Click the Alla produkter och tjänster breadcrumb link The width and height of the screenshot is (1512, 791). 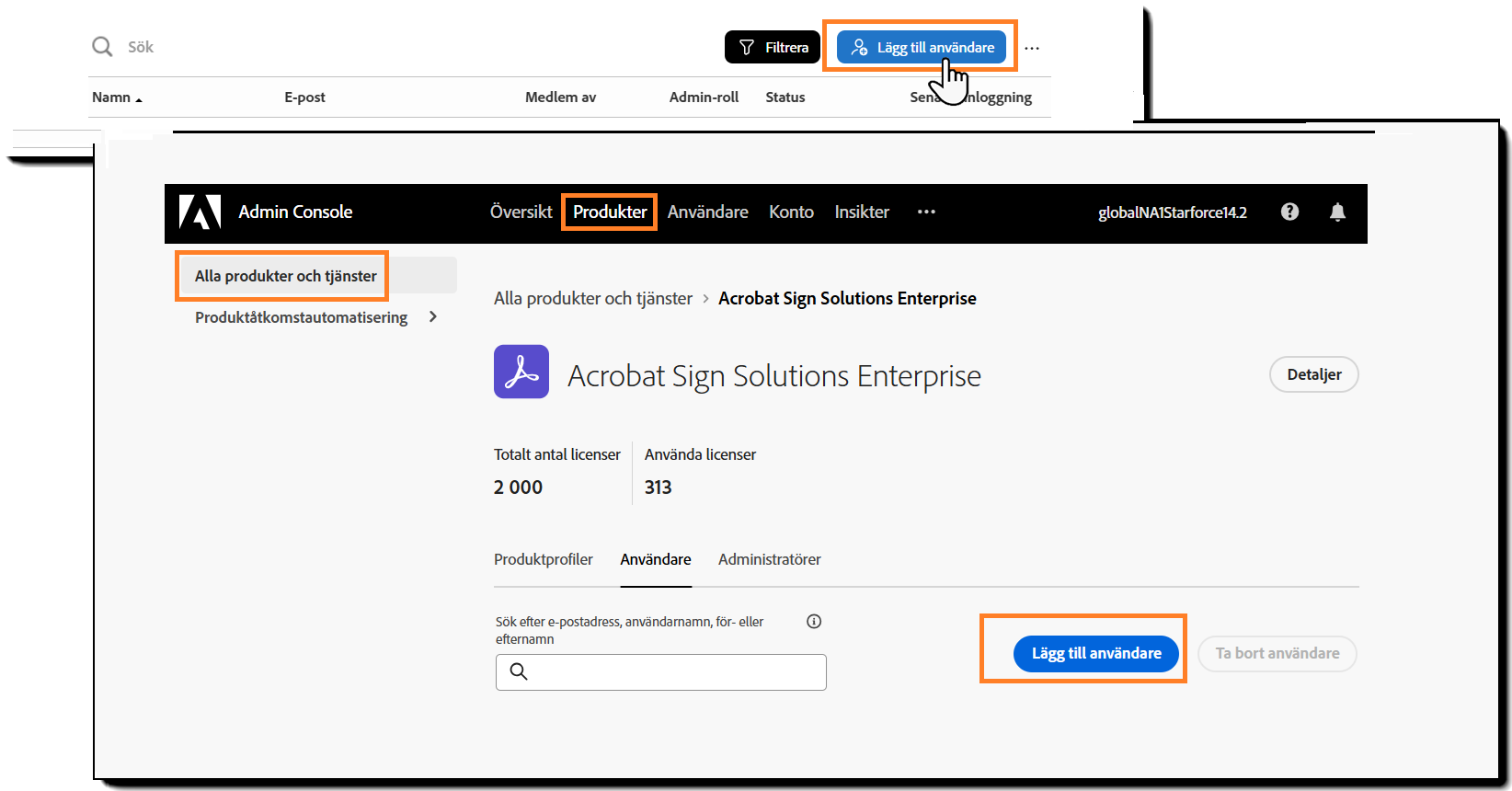(x=592, y=298)
